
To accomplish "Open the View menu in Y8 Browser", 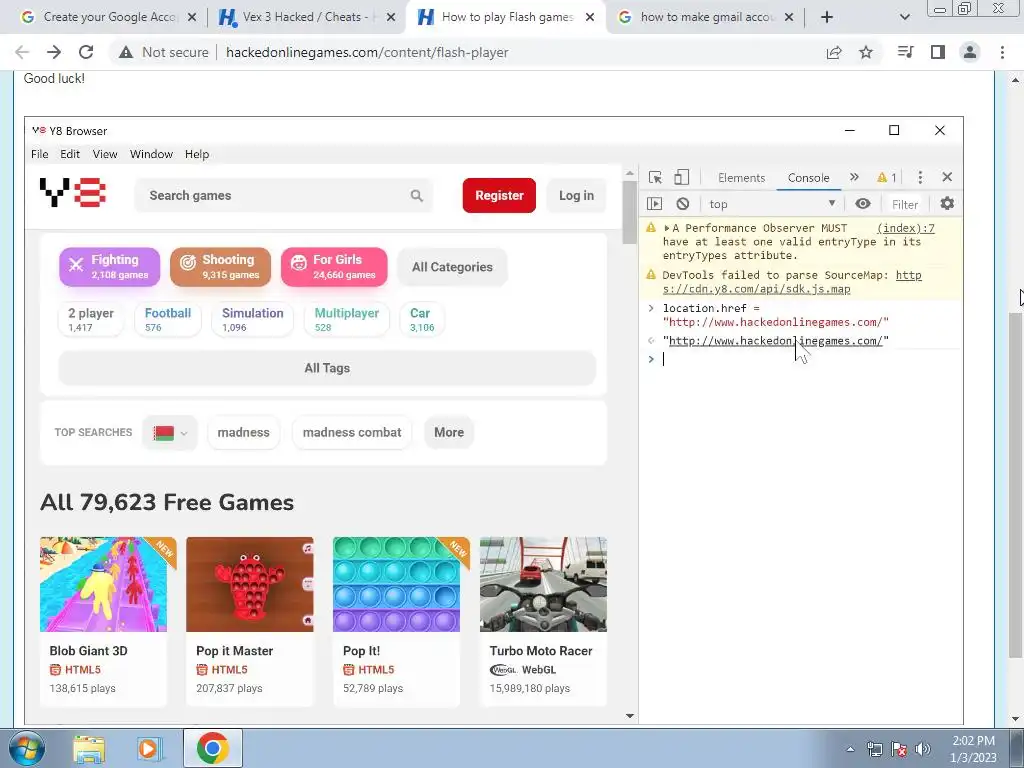I will 104,154.
